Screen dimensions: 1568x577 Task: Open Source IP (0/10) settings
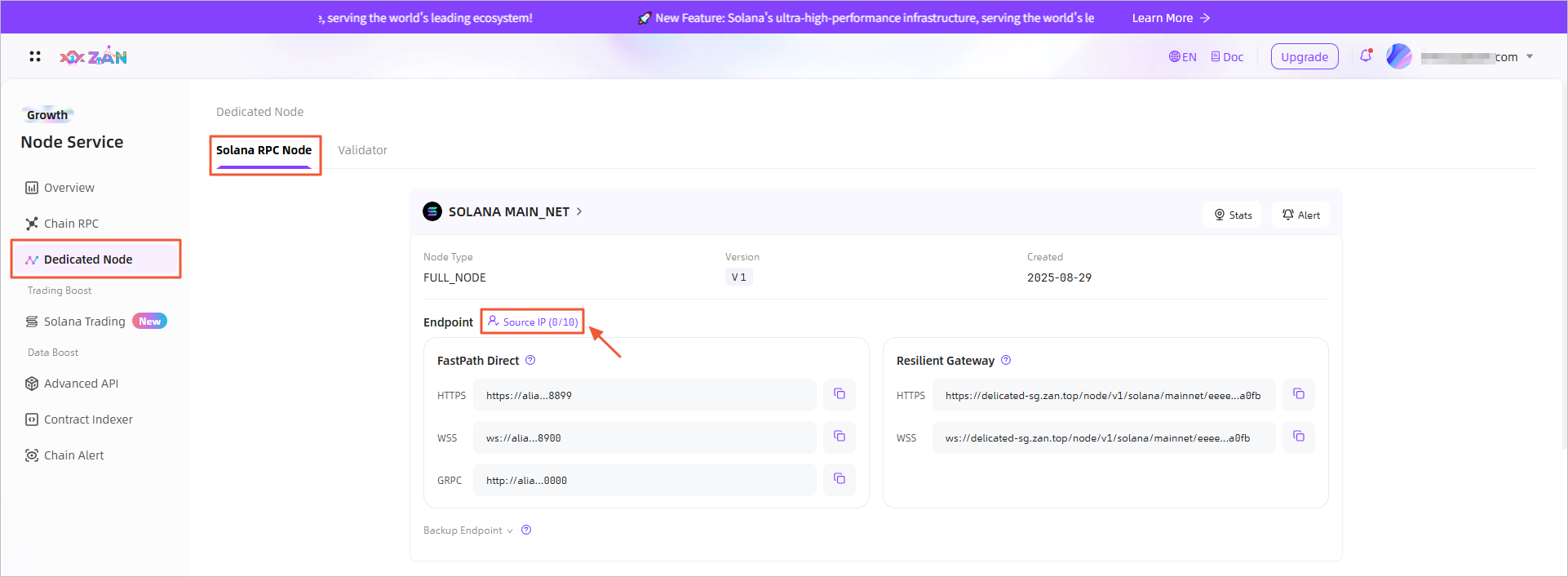point(533,322)
